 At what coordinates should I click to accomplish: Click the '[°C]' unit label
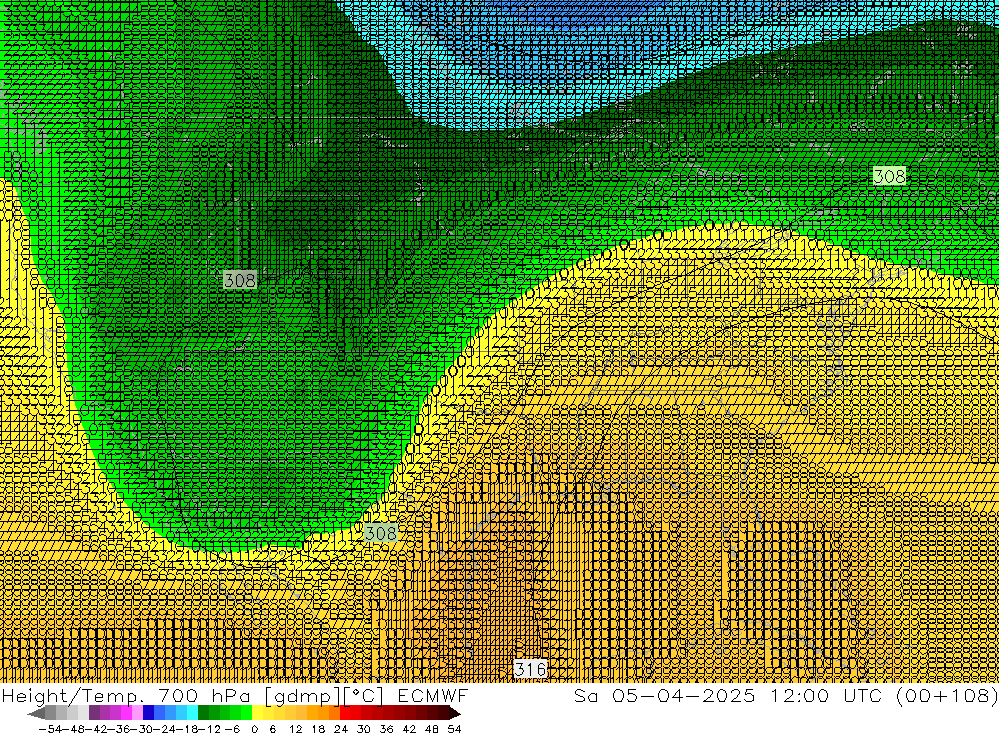tap(364, 695)
